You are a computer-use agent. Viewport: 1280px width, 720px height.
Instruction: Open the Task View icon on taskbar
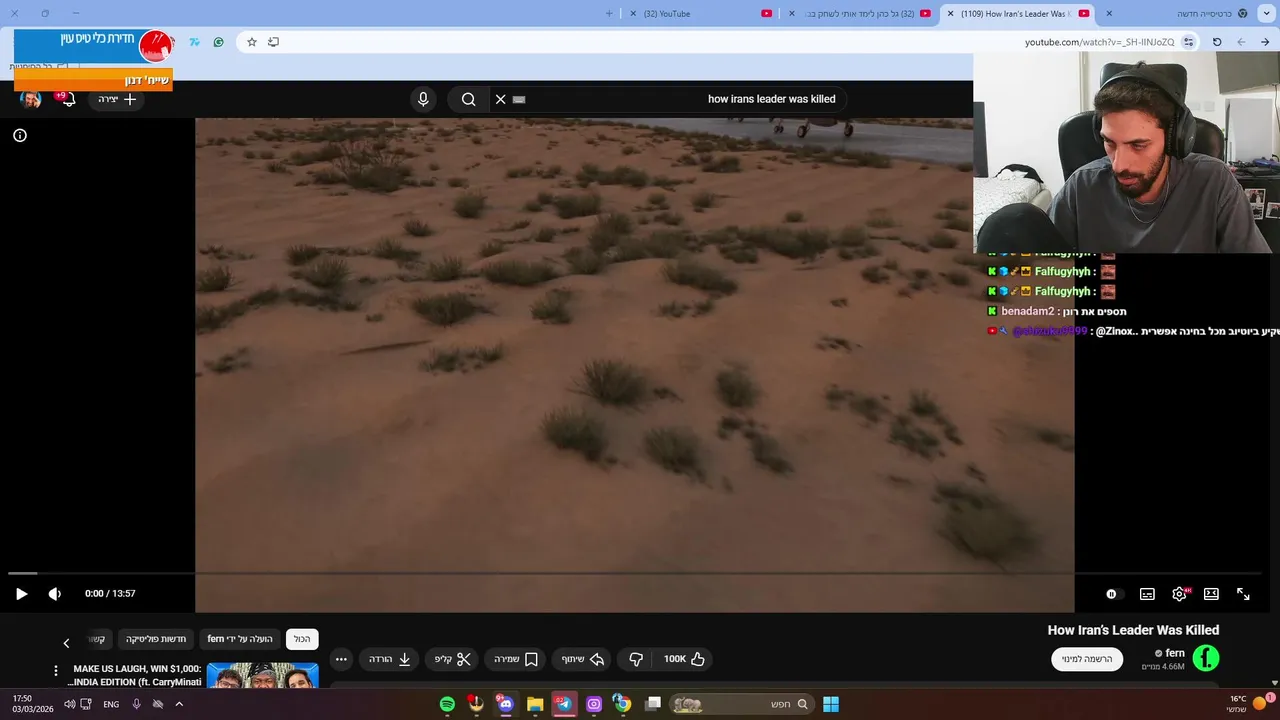click(x=653, y=704)
